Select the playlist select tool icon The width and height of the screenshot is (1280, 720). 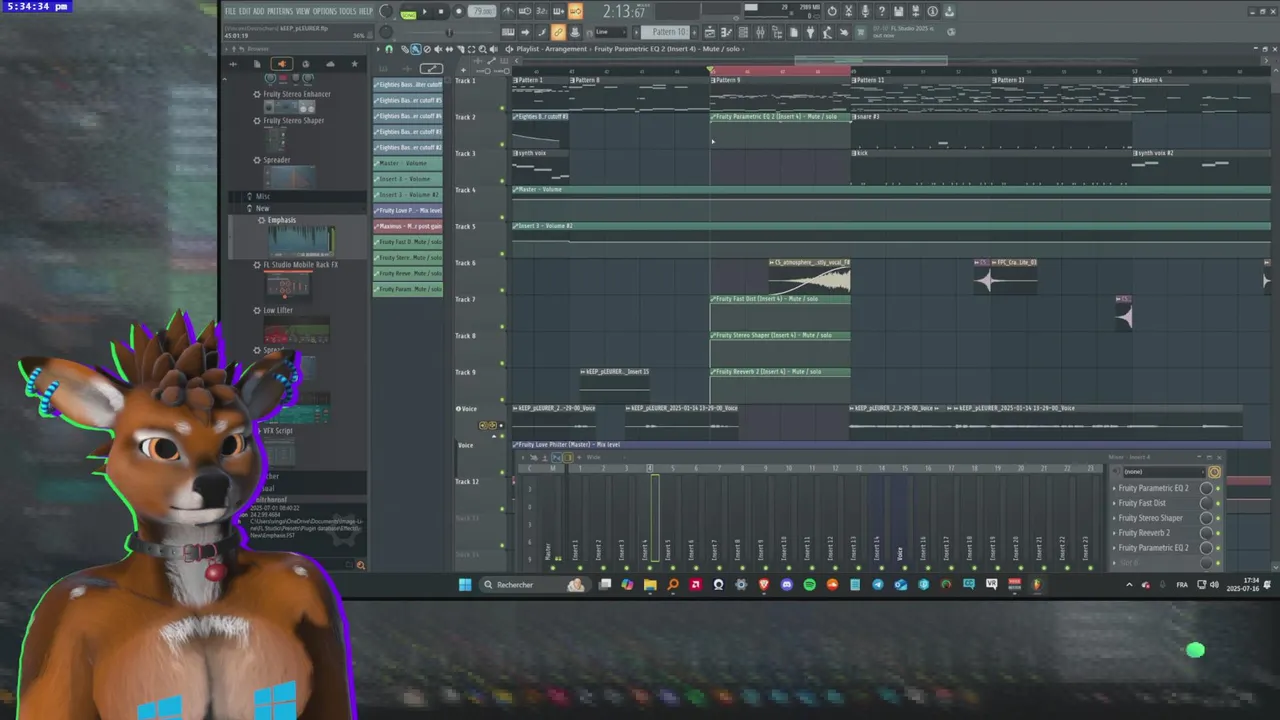pyautogui.click(x=471, y=49)
